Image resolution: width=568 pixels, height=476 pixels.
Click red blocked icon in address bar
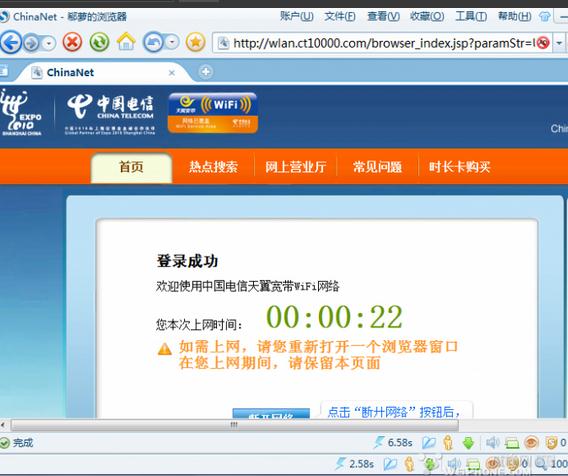click(543, 43)
